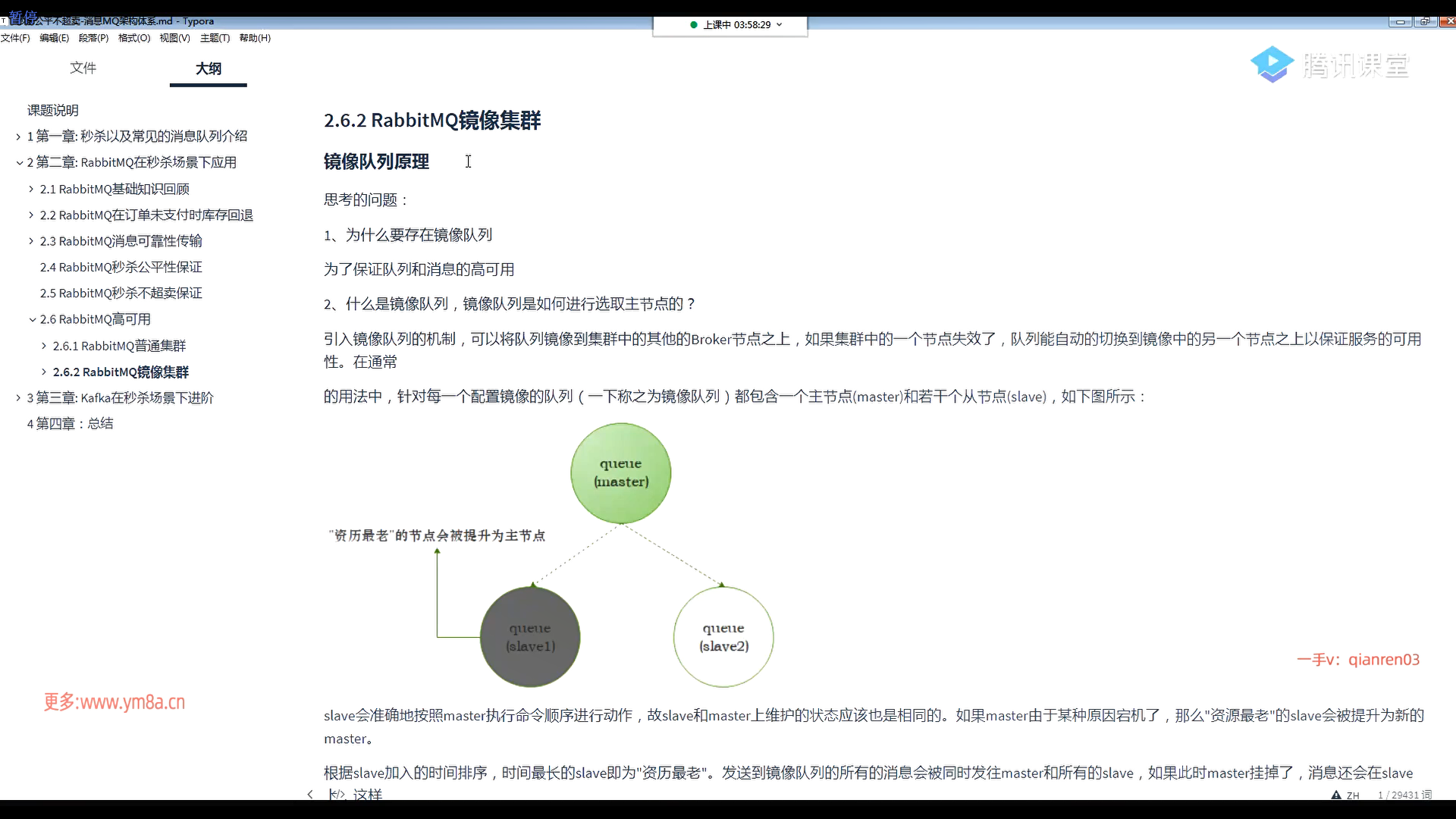Image resolution: width=1456 pixels, height=819 pixels.
Task: Go to 4 第四章：总结 in outline
Action: 70,424
